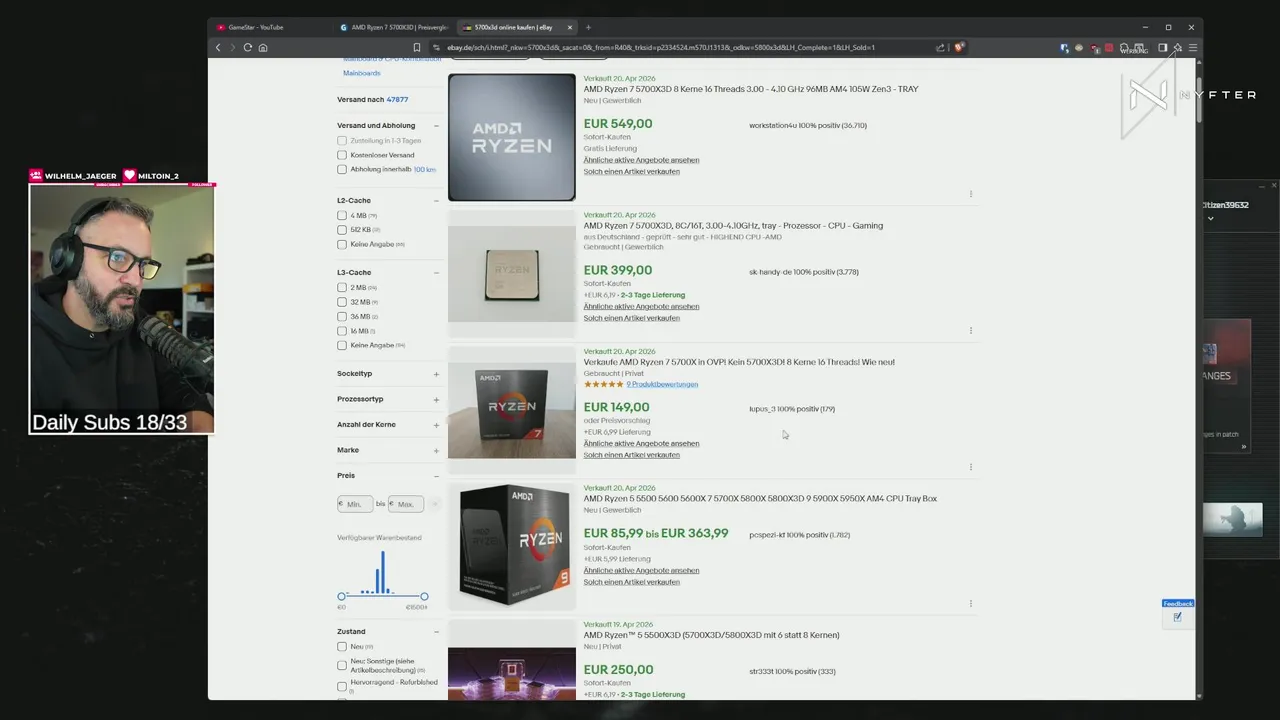Image resolution: width=1280 pixels, height=720 pixels.
Task: Click the Min. price input field
Action: point(355,504)
